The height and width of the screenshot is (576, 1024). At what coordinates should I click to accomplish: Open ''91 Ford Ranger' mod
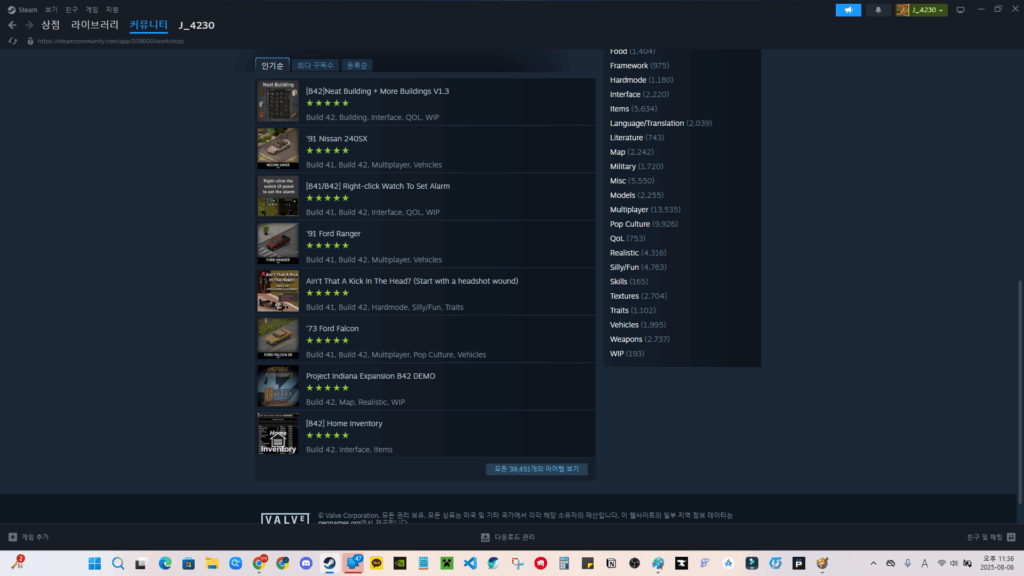tap(333, 234)
